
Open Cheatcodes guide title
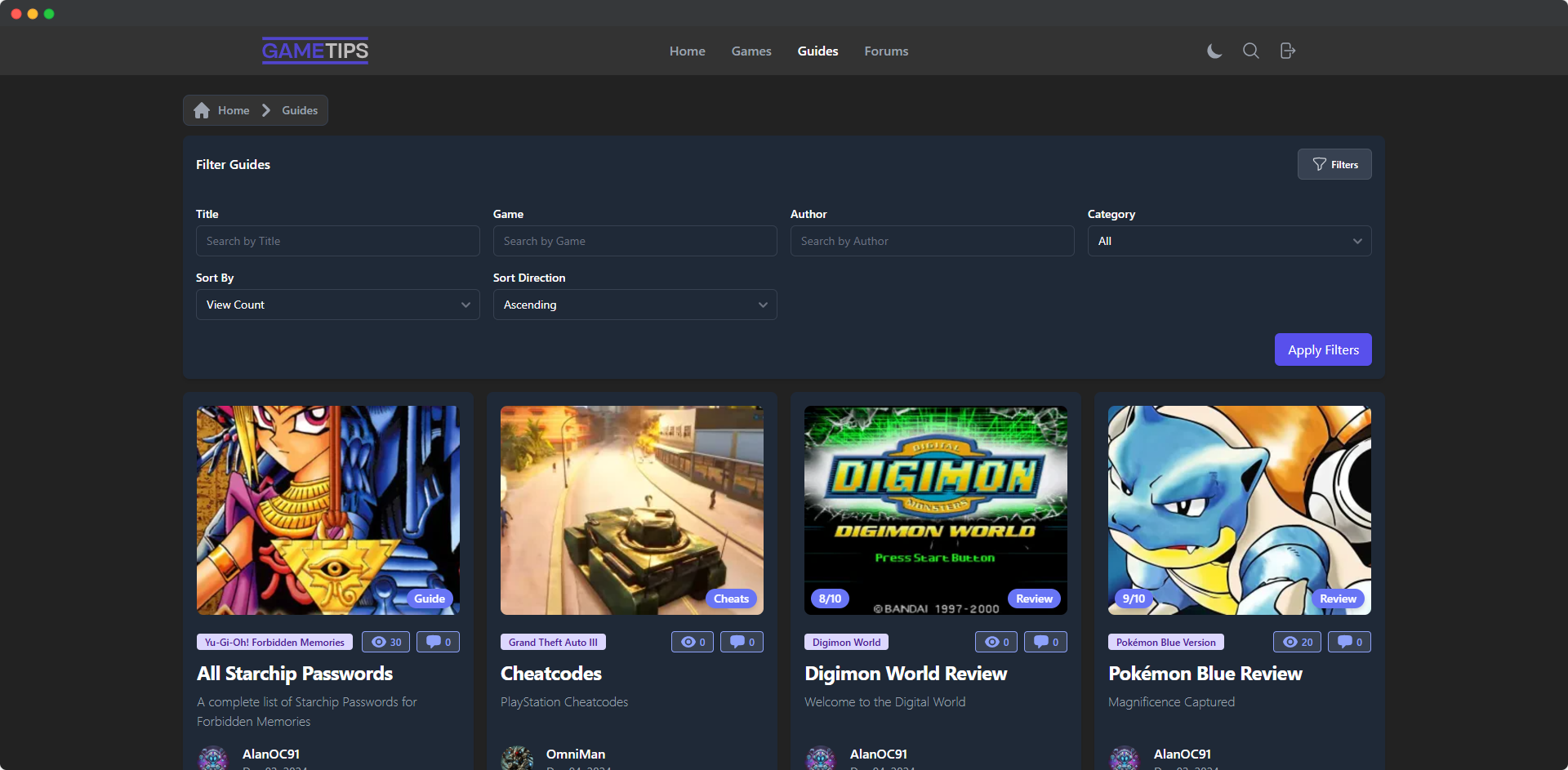point(551,674)
